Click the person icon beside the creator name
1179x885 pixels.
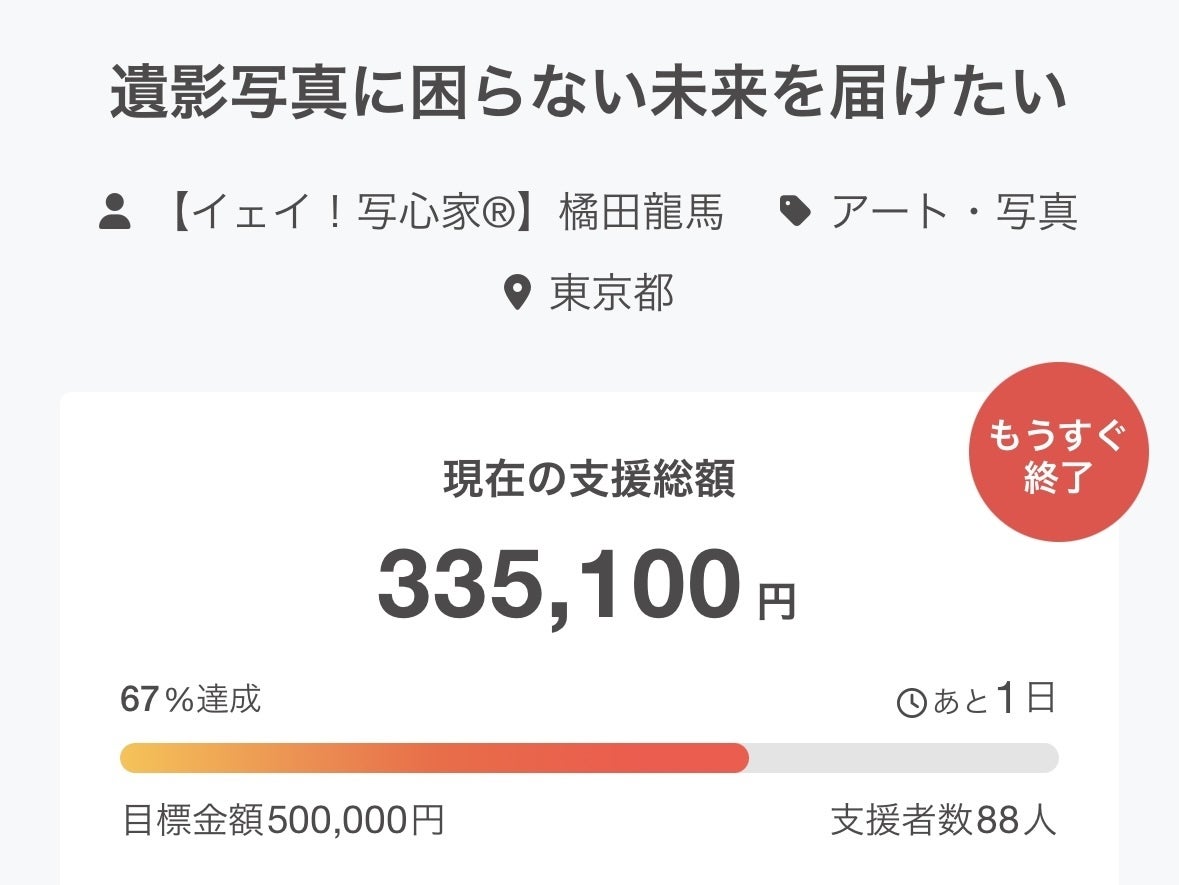116,212
